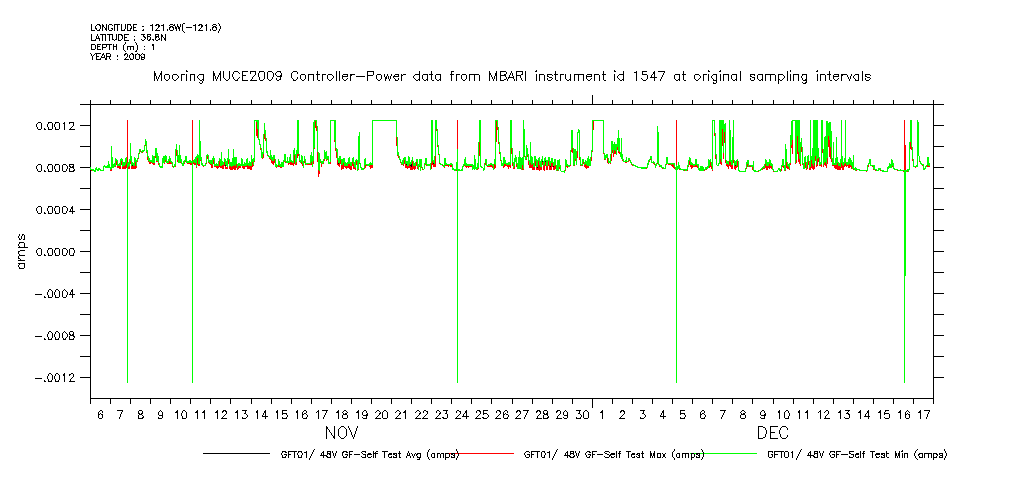The image size is (1009, 504).
Task: Select the DEC month label
Action: point(773,434)
